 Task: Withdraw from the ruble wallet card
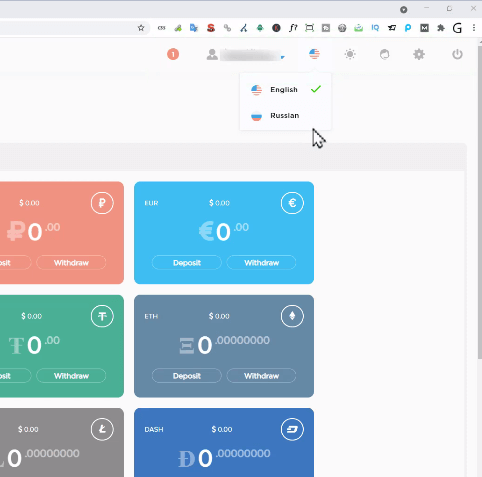pyautogui.click(x=71, y=263)
